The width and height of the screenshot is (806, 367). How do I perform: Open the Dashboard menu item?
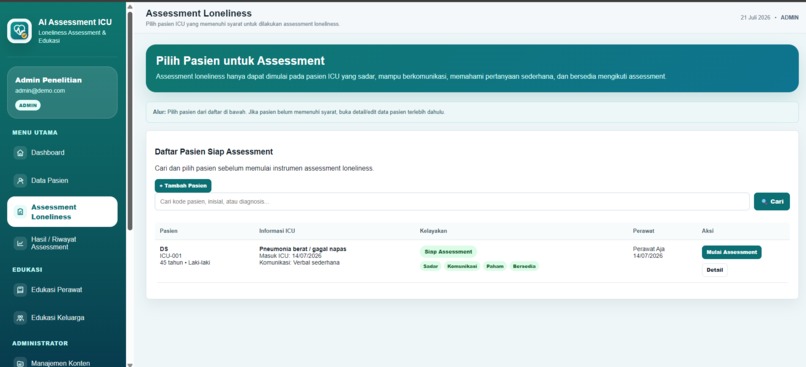62,153
